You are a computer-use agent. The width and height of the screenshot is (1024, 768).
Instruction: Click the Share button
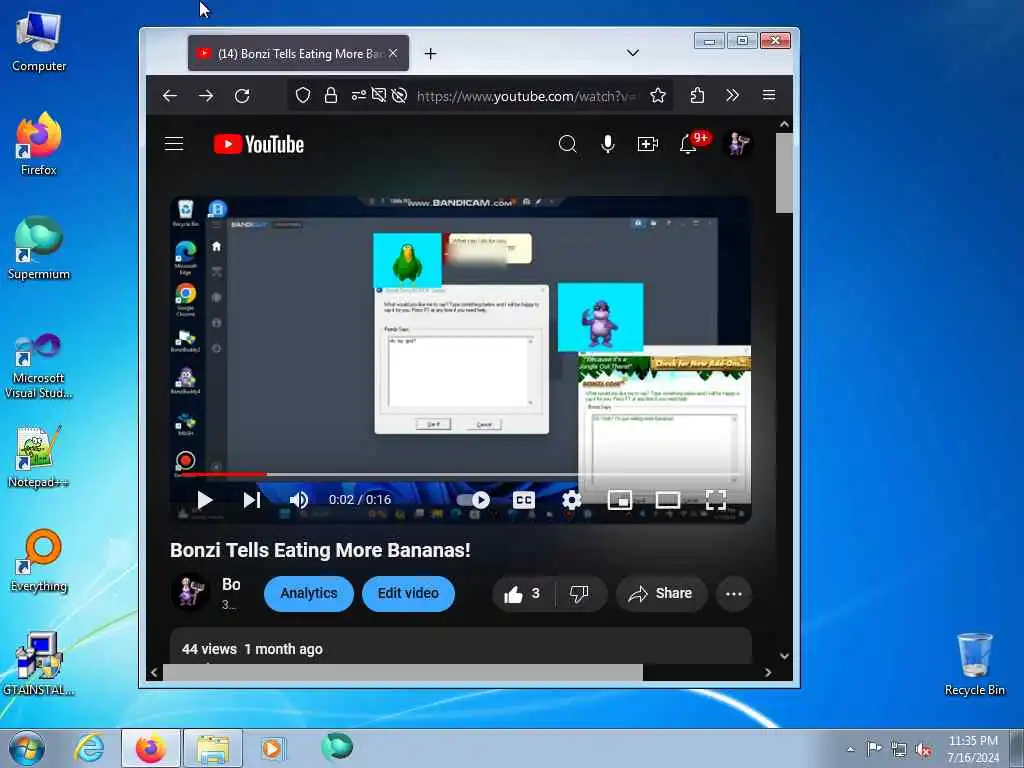660,594
